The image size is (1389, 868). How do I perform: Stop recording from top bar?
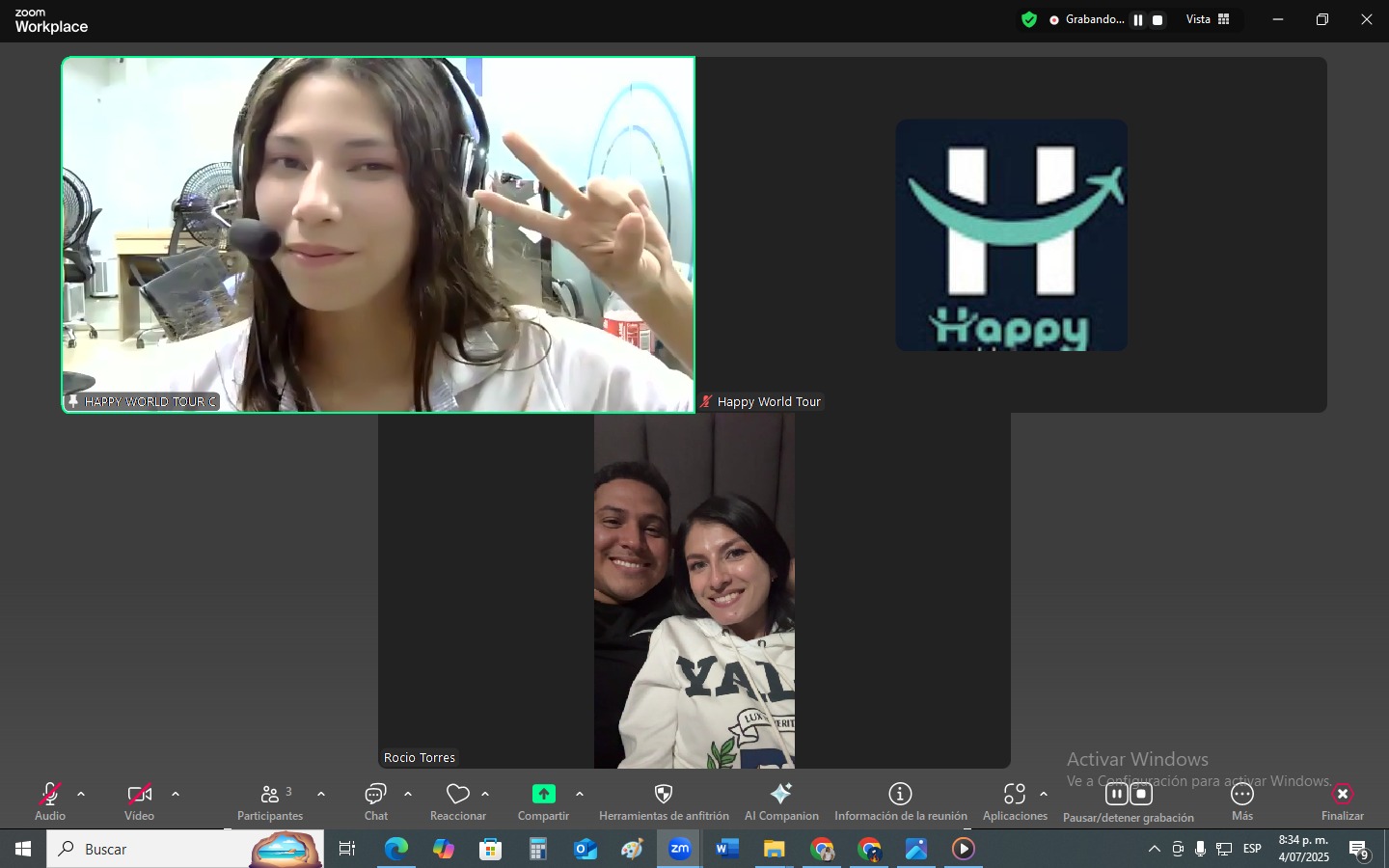coord(1157,20)
